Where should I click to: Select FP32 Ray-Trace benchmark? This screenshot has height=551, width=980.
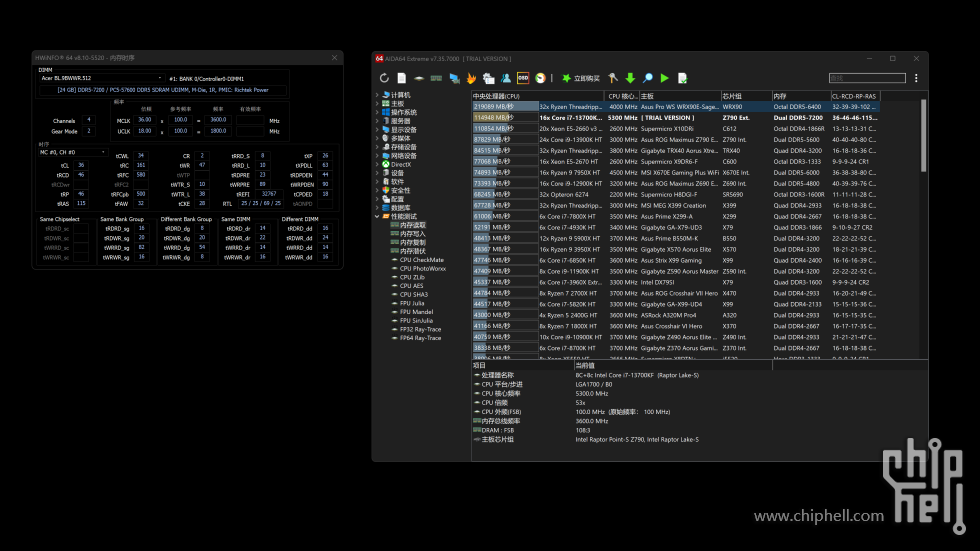(421, 329)
